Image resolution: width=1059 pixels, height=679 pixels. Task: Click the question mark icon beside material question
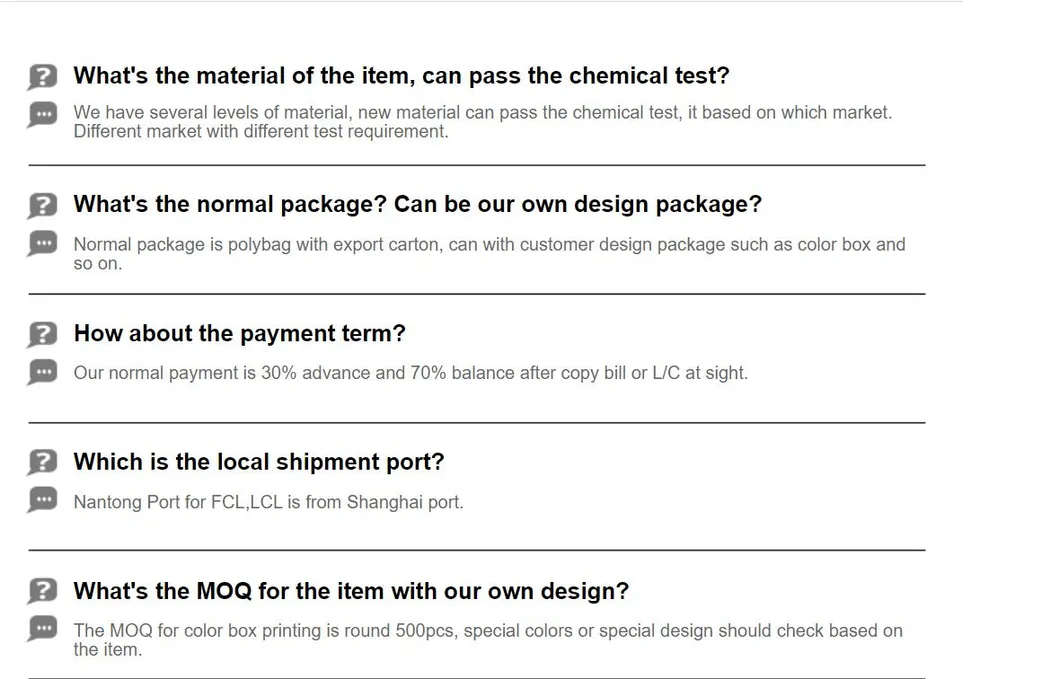point(42,77)
